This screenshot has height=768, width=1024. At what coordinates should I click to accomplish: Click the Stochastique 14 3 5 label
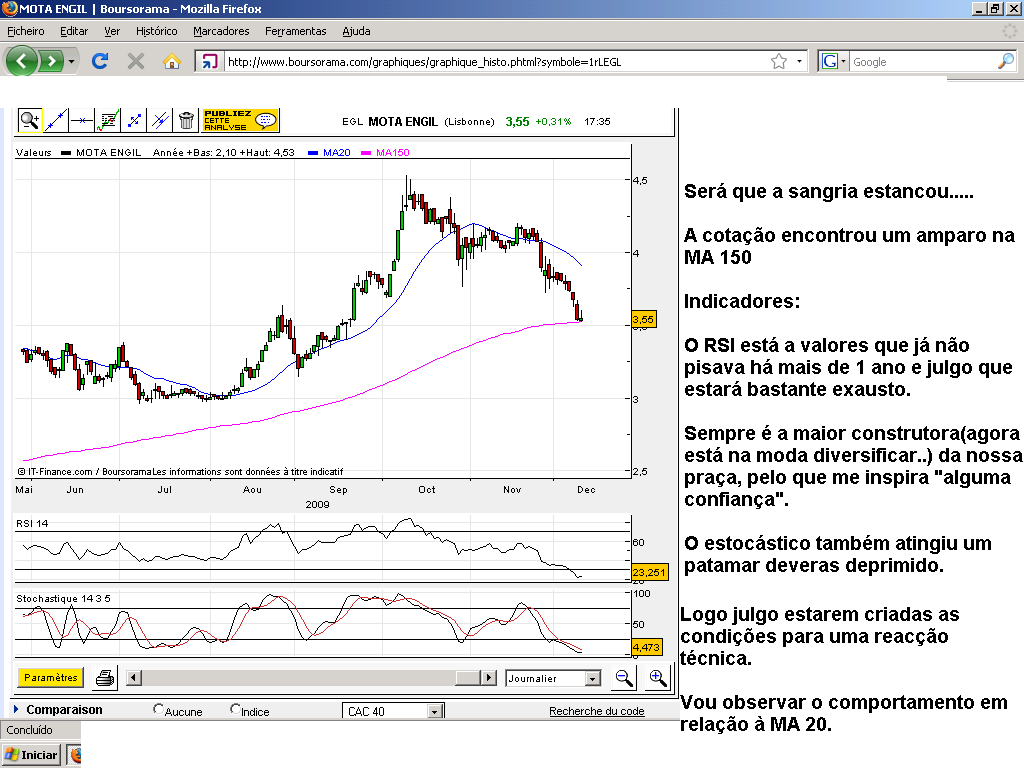coord(63,599)
